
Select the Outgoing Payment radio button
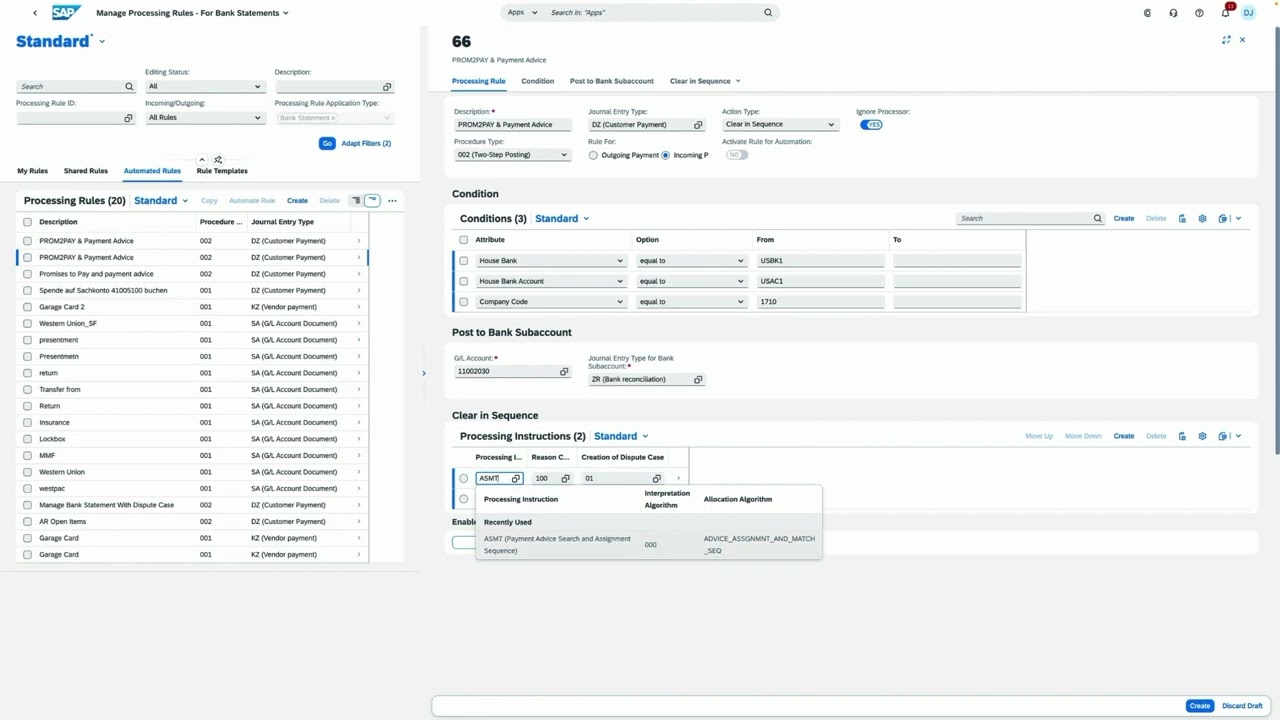(x=593, y=156)
